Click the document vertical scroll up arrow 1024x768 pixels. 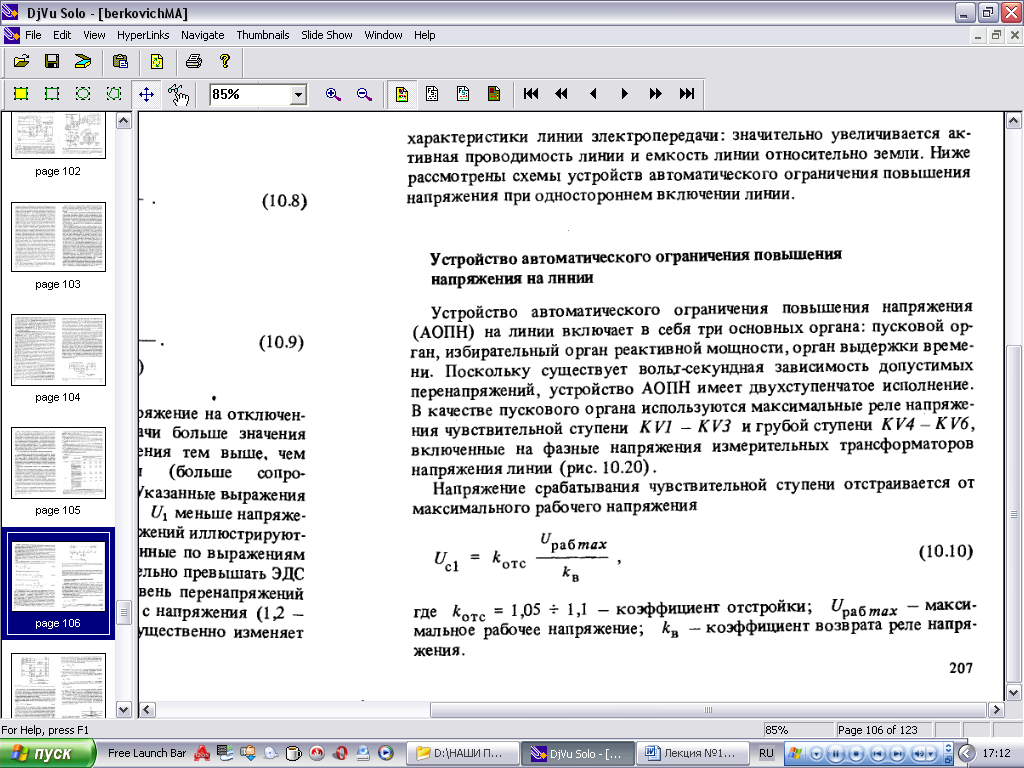pos(1014,121)
